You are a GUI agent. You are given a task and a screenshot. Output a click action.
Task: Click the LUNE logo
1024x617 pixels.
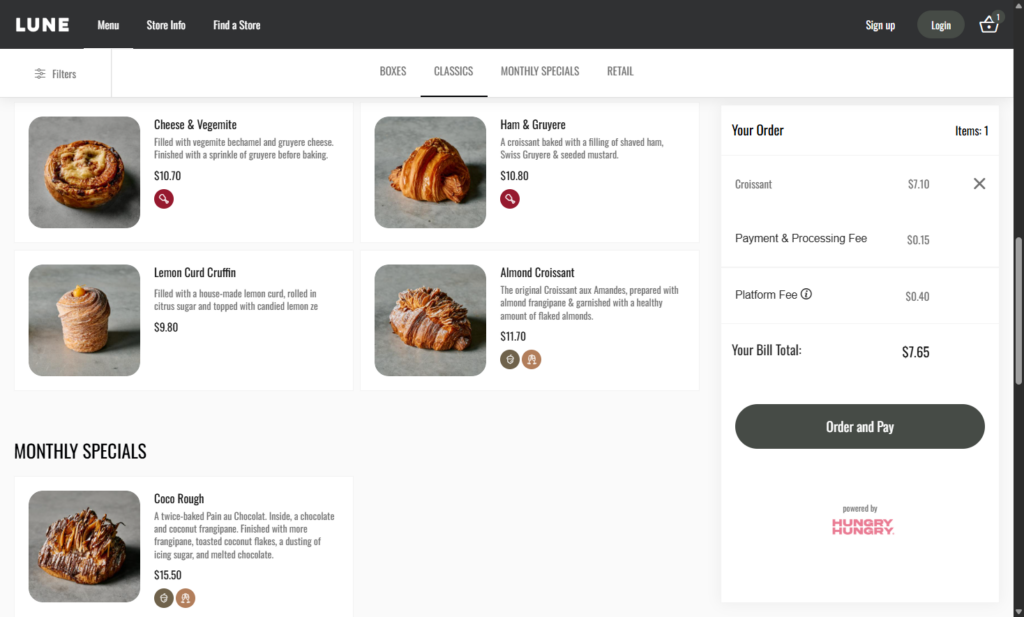pos(42,25)
